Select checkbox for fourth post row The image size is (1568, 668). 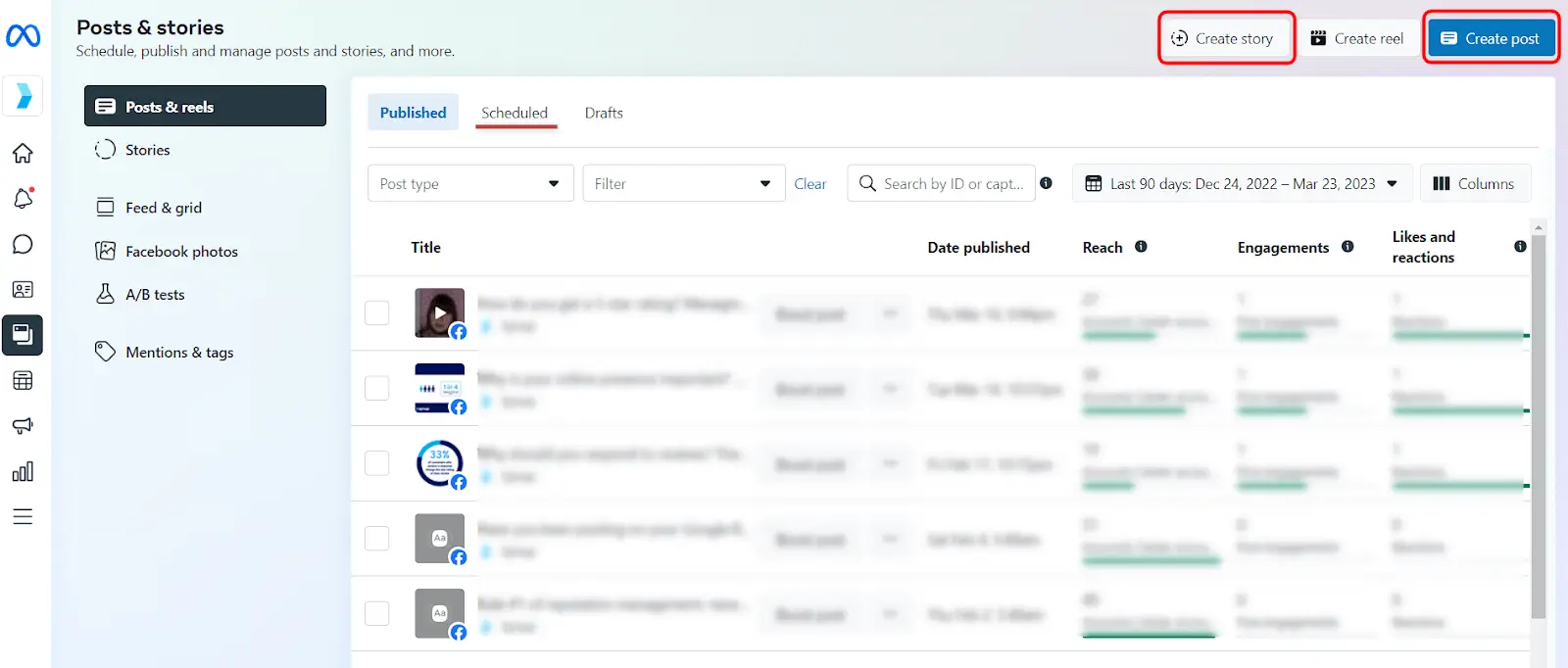coord(376,538)
